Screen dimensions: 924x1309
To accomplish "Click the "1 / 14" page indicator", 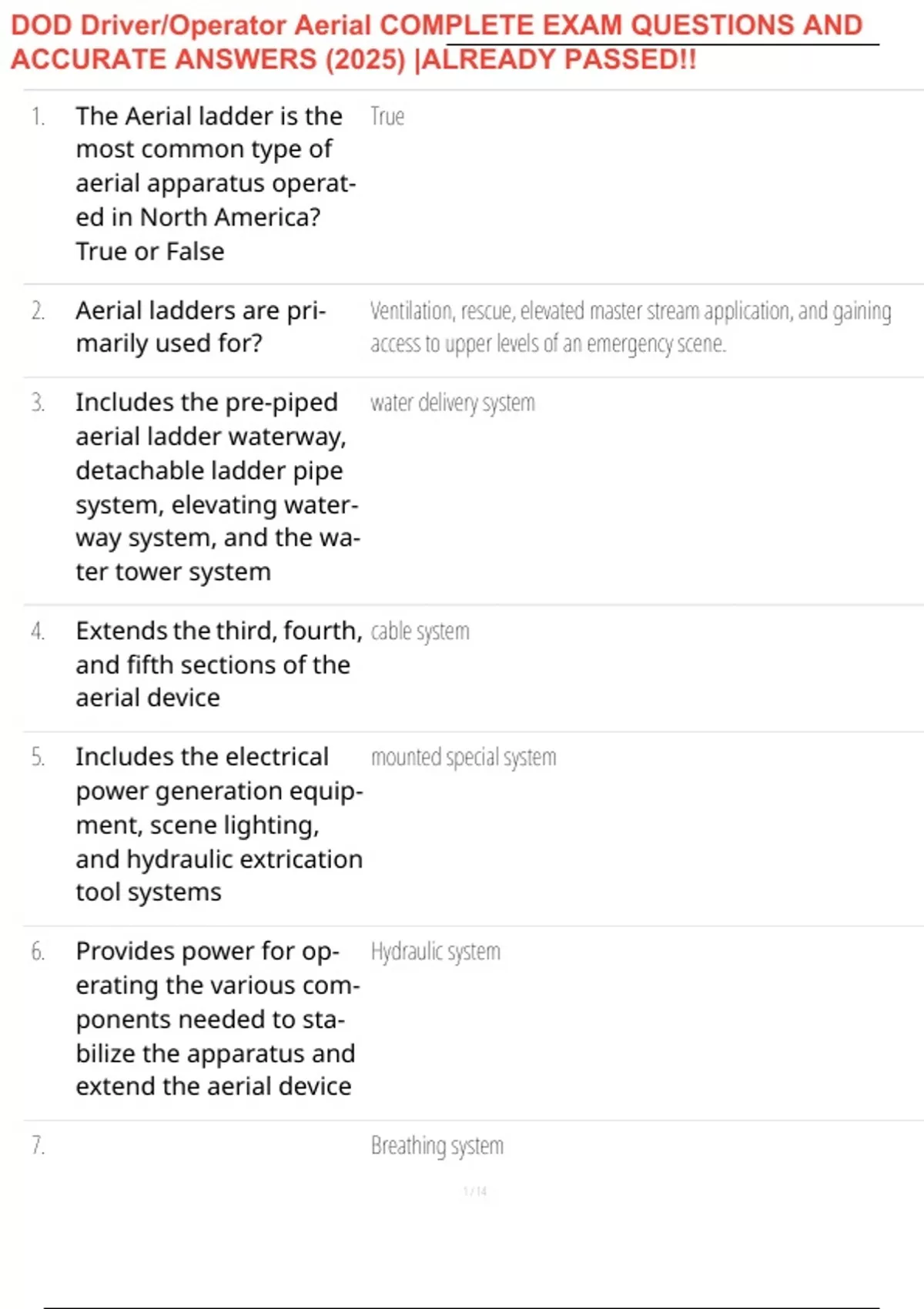I will point(475,1191).
